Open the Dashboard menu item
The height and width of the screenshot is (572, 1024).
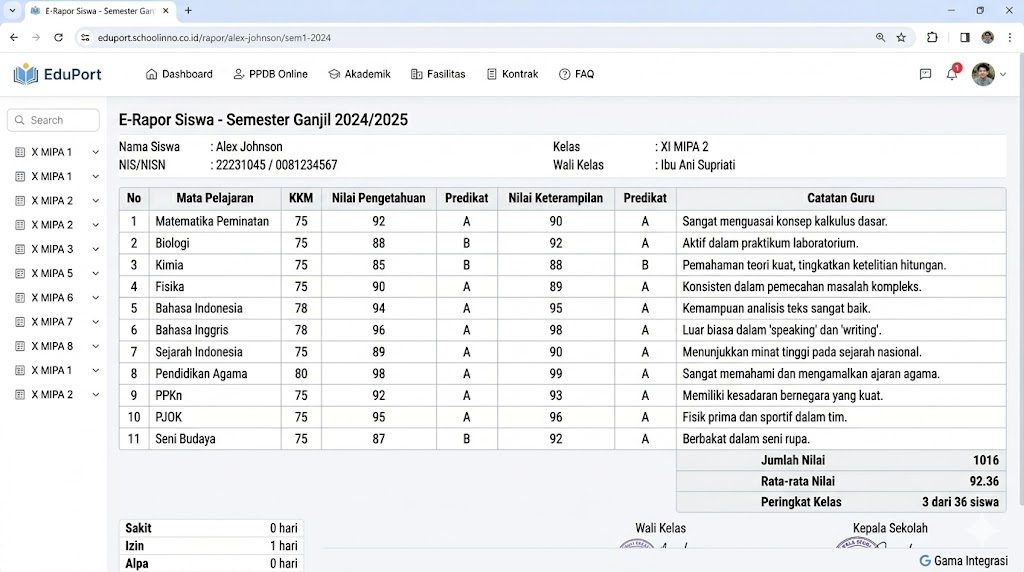[179, 74]
